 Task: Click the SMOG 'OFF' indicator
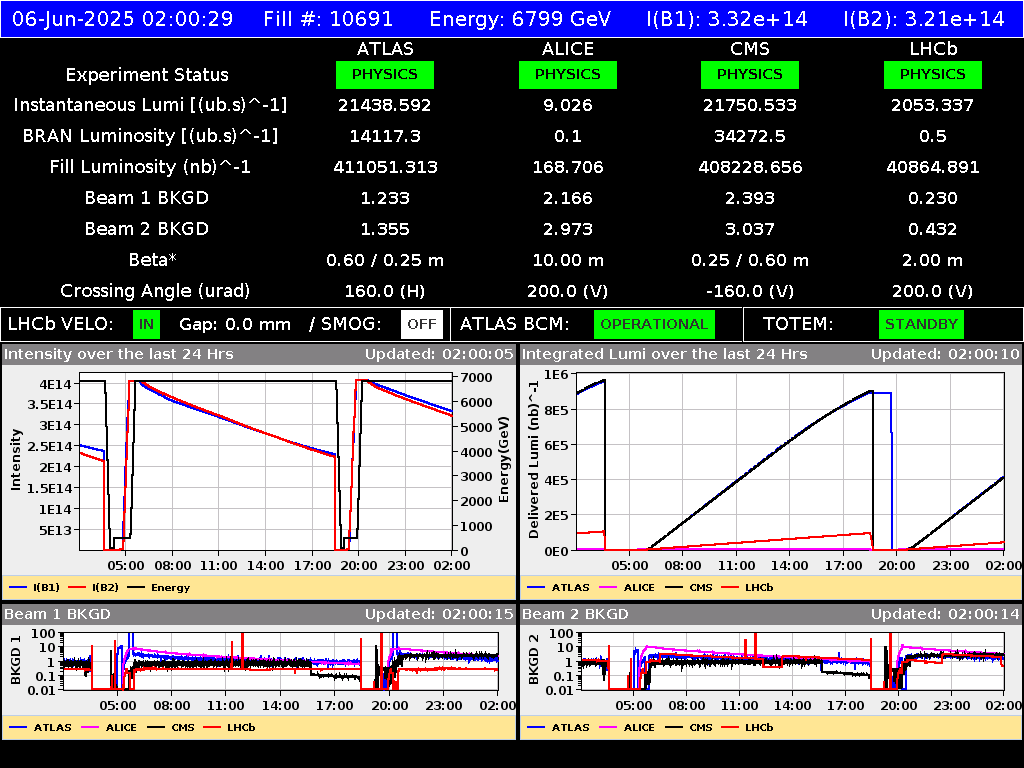pyautogui.click(x=422, y=324)
